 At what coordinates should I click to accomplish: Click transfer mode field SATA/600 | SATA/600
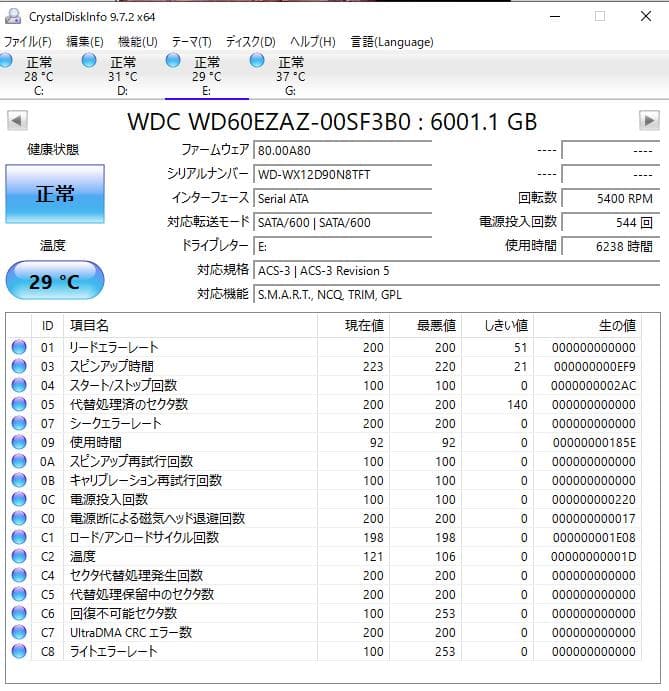[342, 223]
